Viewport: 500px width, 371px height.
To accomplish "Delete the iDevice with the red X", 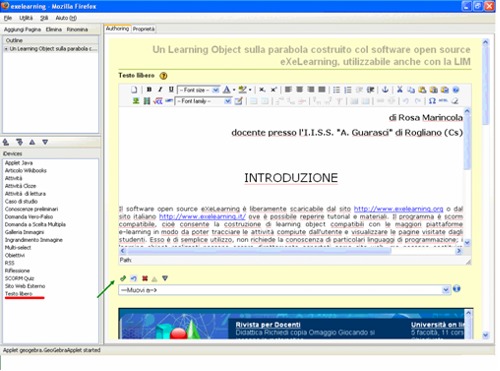I will pos(145,278).
